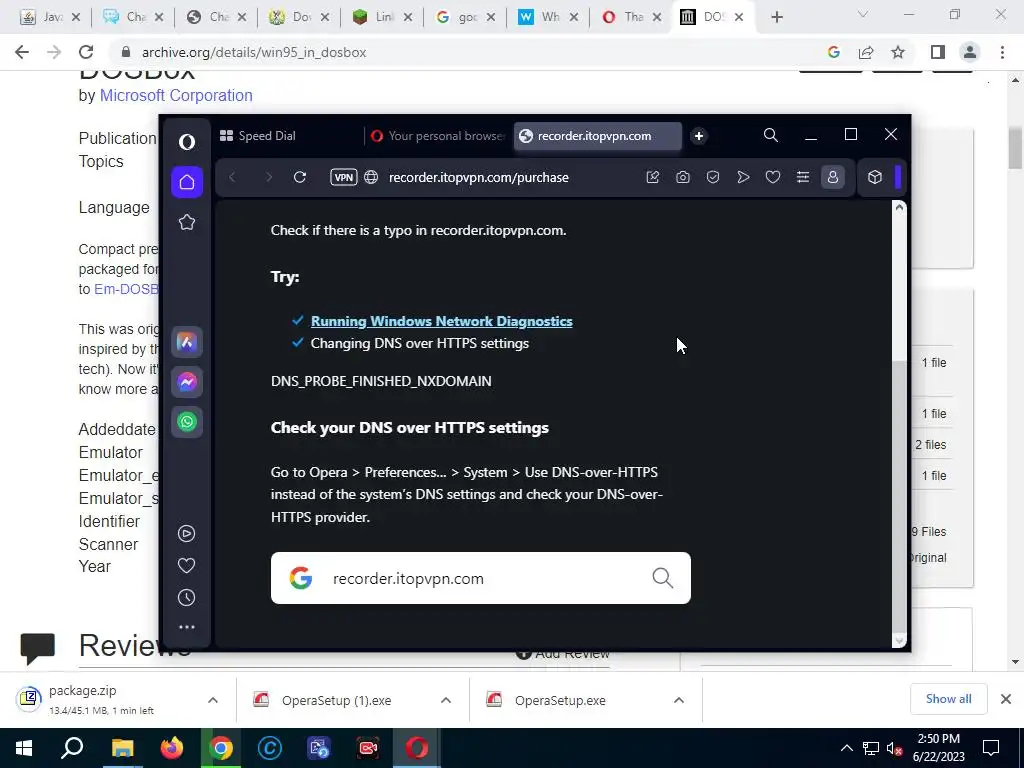1024x768 pixels.
Task: Open Running Windows Network Diagnostics link
Action: [441, 321]
